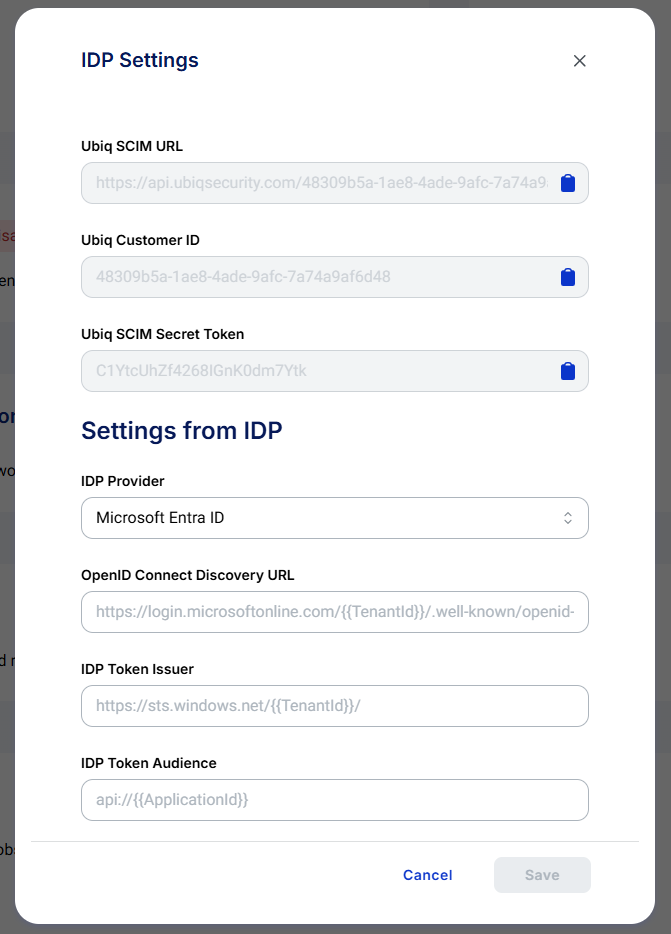This screenshot has height=934, width=671.
Task: Cancel the IDP settings changes
Action: click(x=428, y=875)
